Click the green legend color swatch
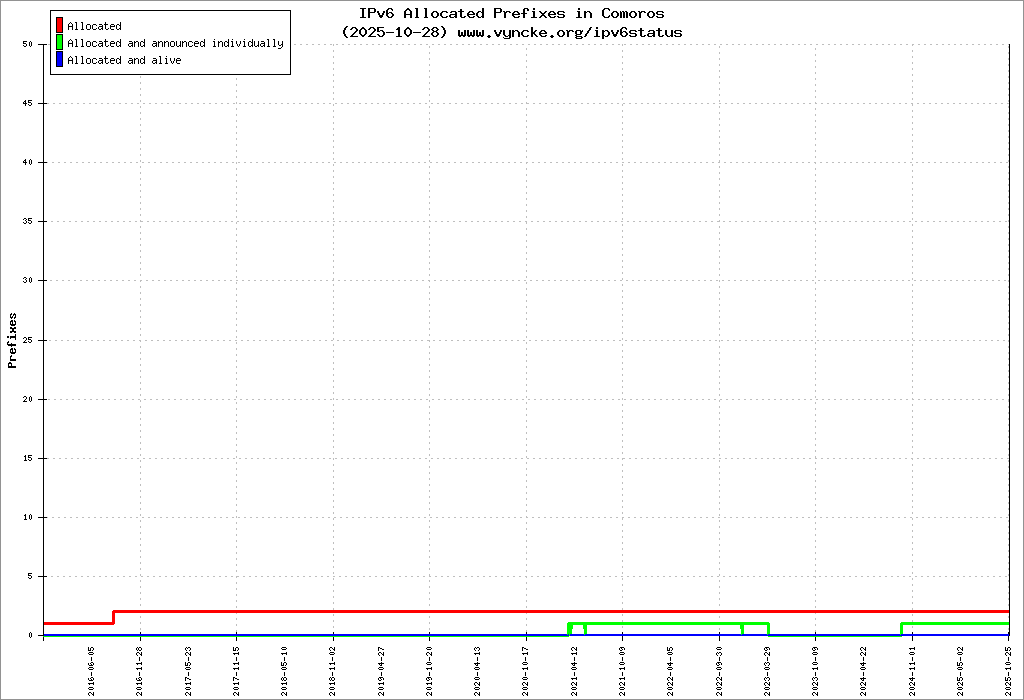Image resolution: width=1024 pixels, height=700 pixels. click(x=60, y=43)
